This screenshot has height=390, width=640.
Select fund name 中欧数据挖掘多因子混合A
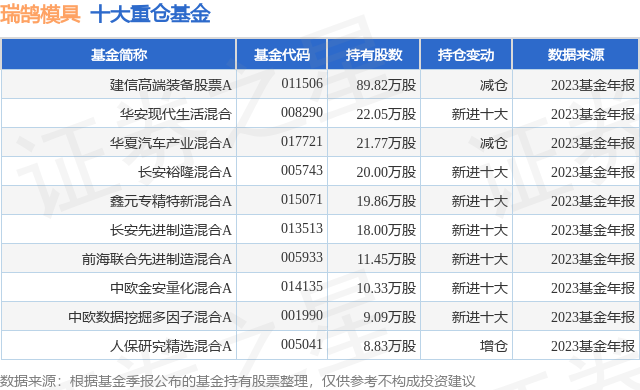(150, 317)
